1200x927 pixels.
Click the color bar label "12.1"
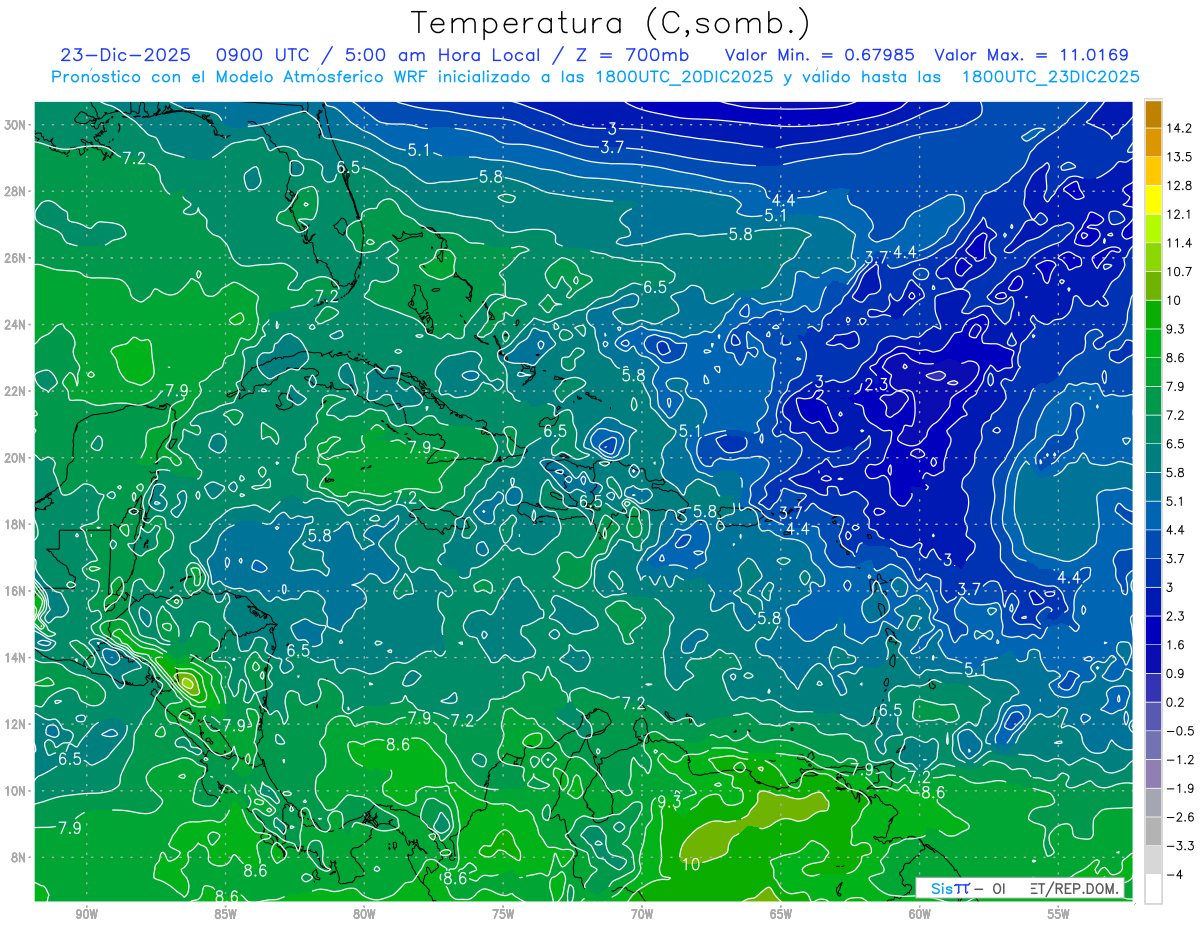1178,214
